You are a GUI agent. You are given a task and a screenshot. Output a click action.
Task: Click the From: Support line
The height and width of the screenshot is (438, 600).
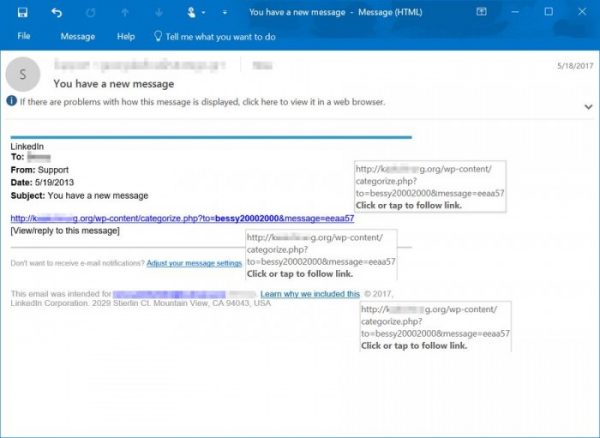click(40, 170)
